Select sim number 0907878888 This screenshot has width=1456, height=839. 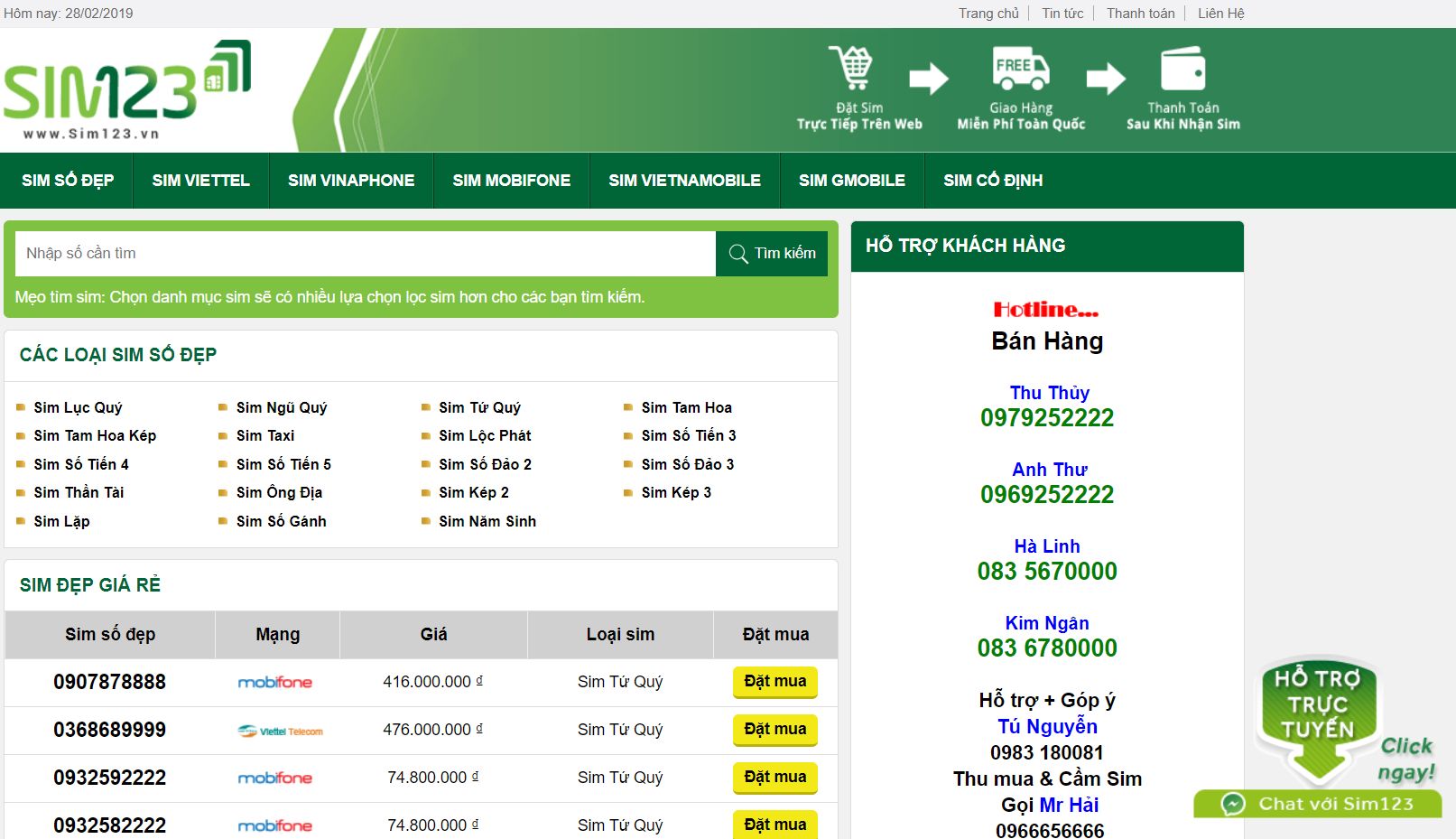109,683
